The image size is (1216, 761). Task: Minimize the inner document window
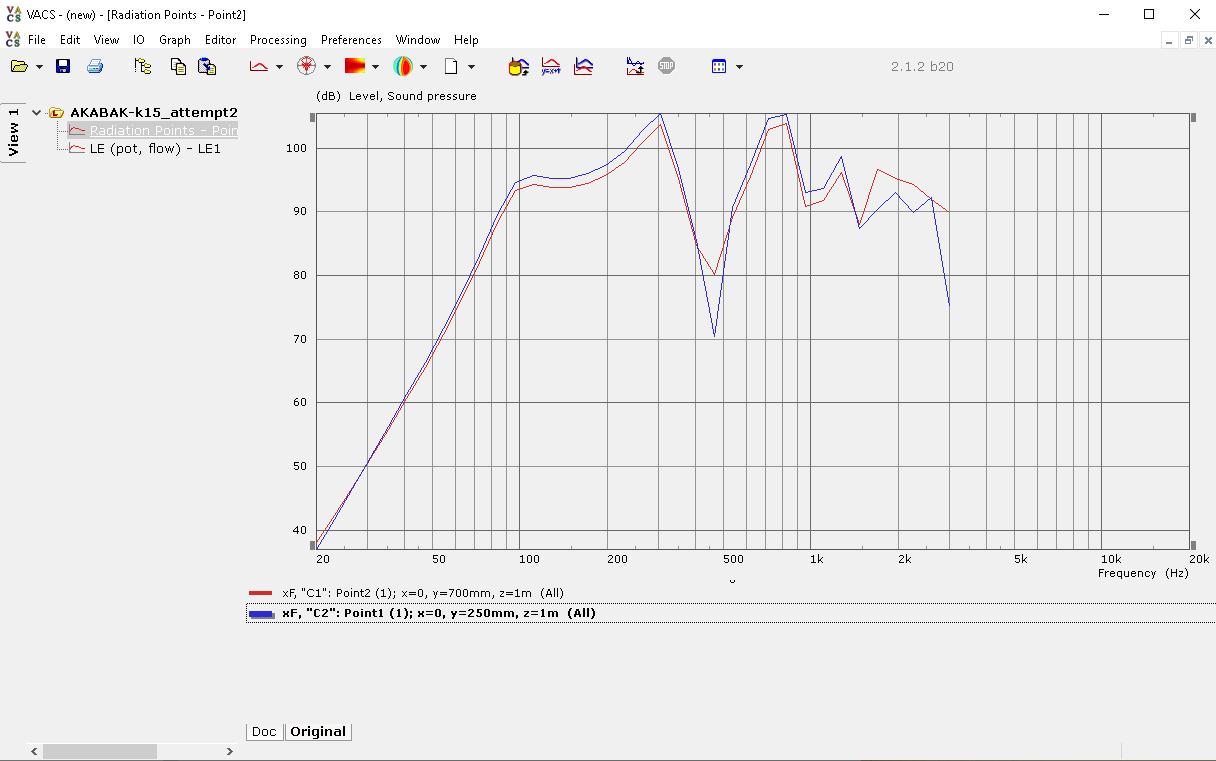coord(1171,40)
